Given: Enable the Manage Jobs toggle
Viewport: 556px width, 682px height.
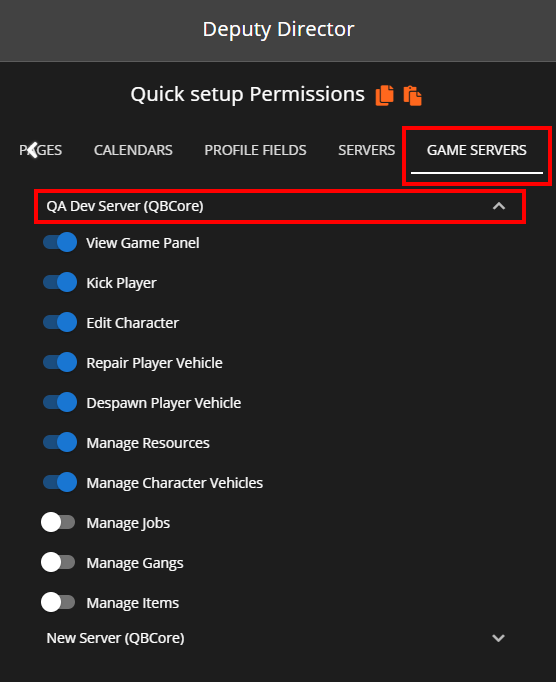Looking at the screenshot, I should pyautogui.click(x=58, y=522).
